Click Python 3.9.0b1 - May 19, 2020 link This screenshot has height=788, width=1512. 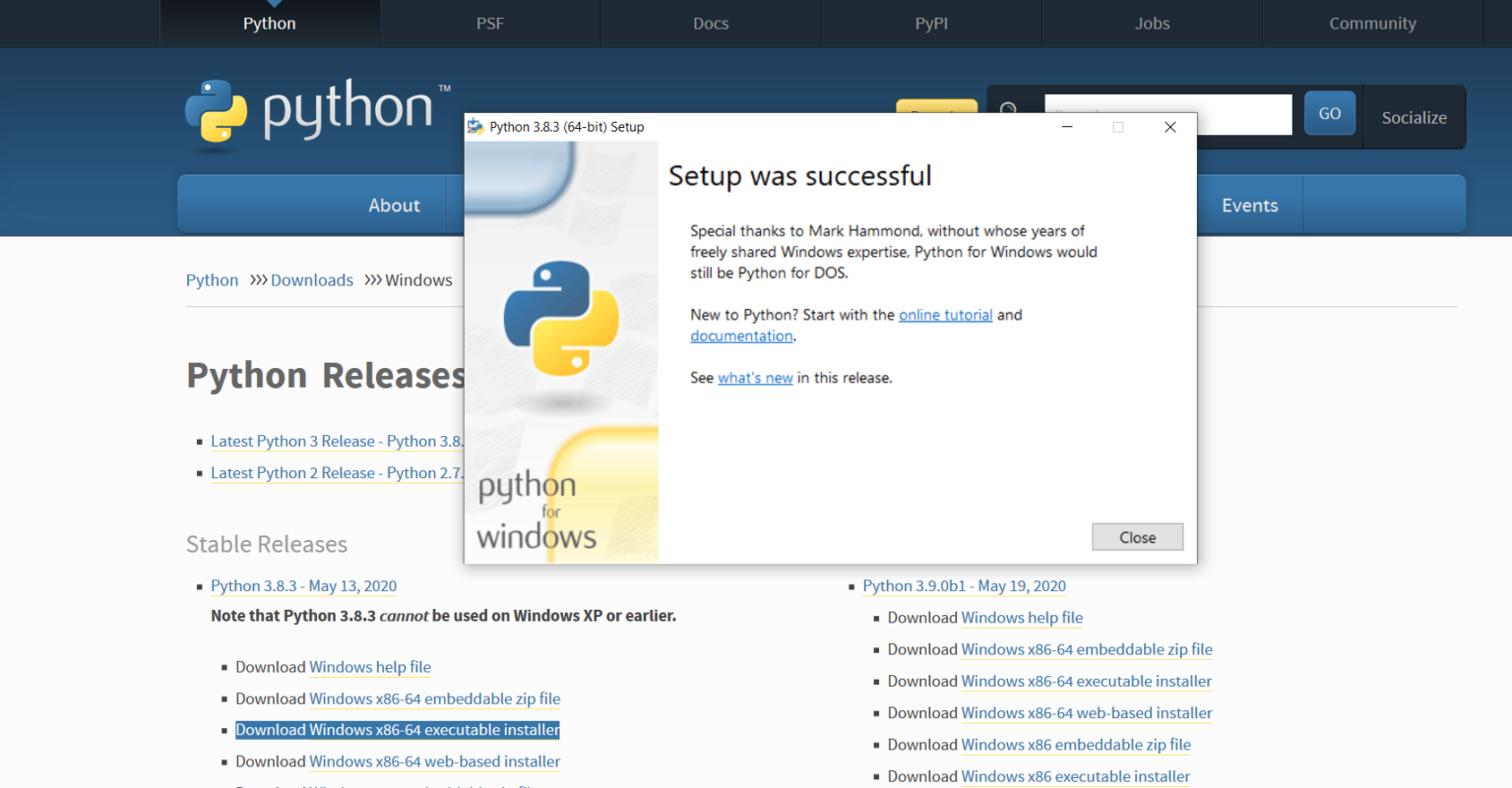coord(964,586)
